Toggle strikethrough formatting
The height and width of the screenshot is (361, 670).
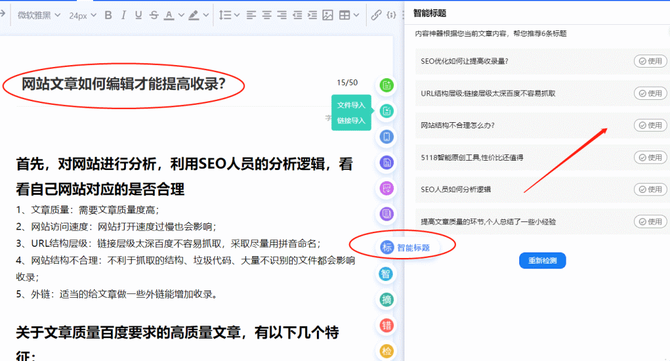click(154, 15)
